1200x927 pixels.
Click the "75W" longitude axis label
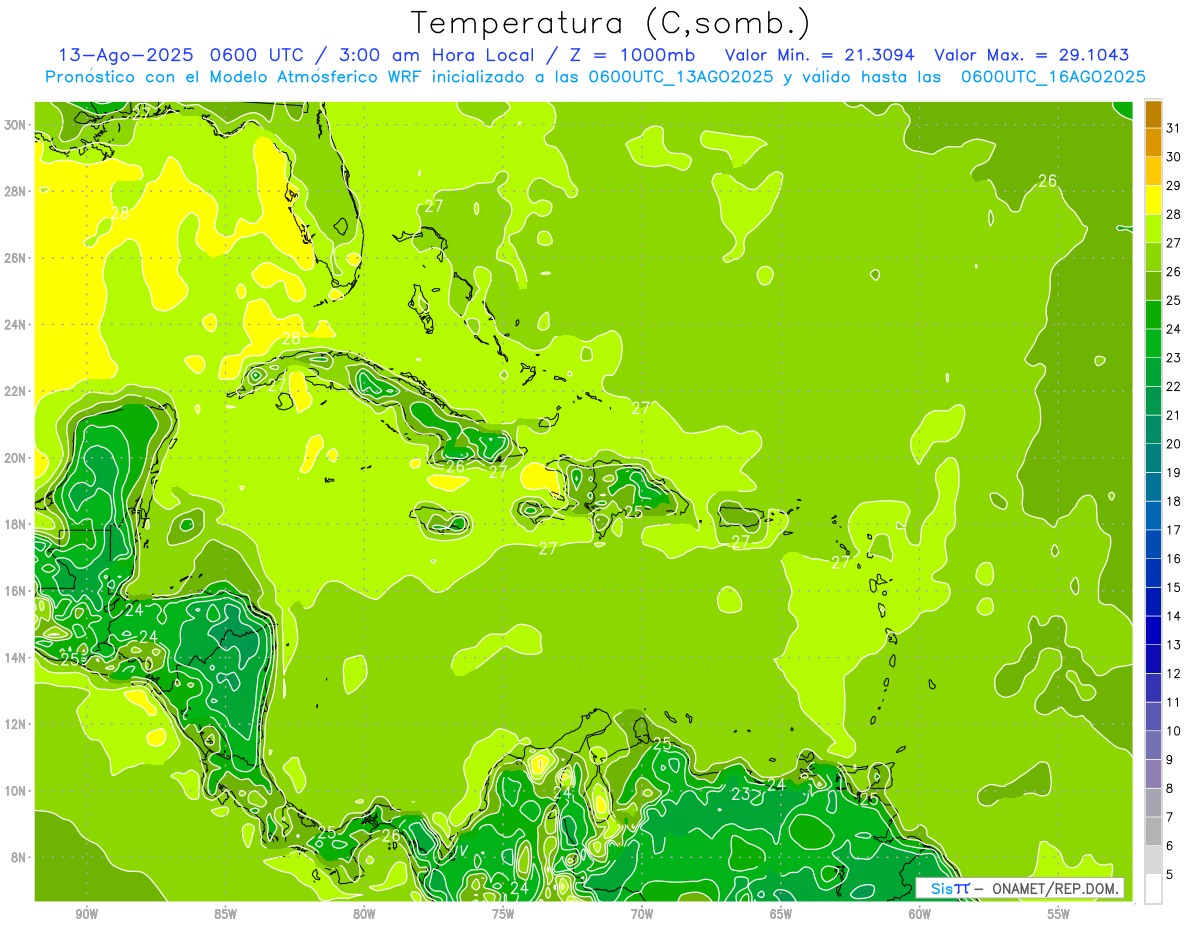[x=503, y=914]
